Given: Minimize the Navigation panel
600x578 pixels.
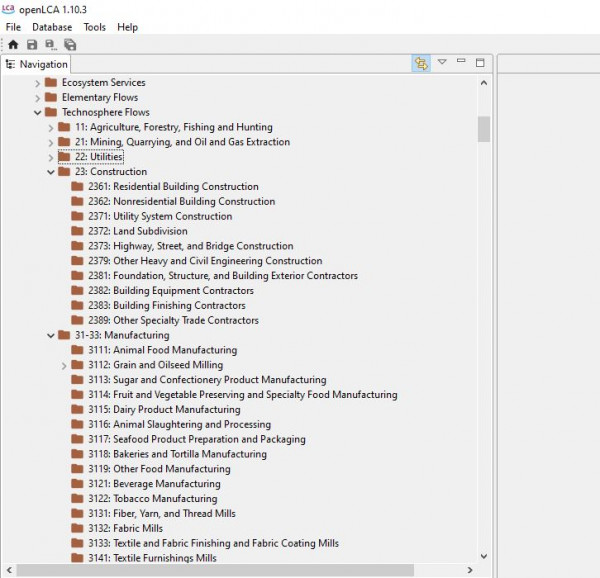Looking at the screenshot, I should [461, 60].
